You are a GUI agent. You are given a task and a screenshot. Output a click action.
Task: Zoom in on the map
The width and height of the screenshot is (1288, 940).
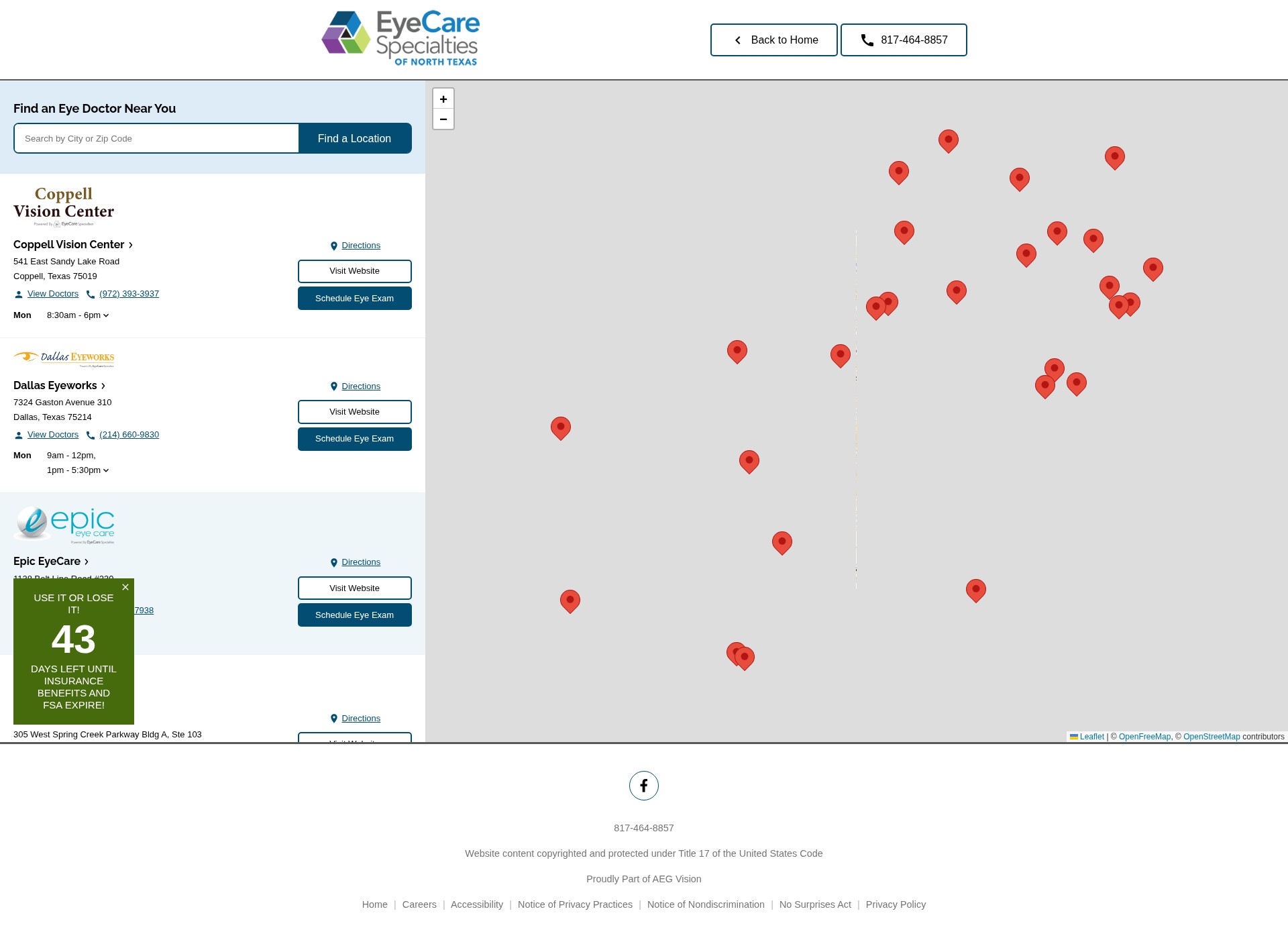pos(443,99)
